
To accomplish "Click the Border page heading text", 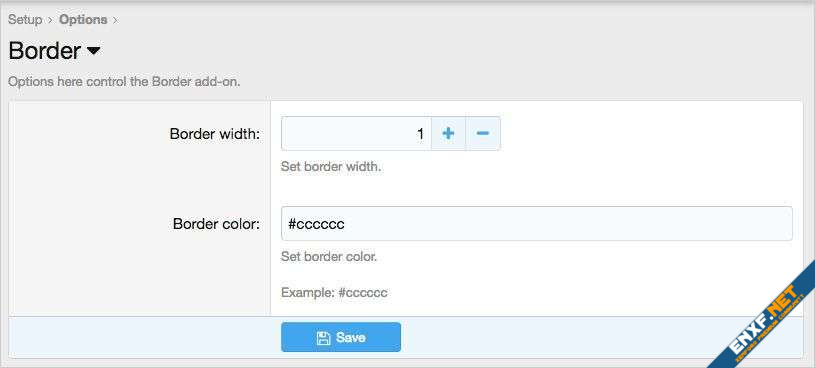I will coord(45,51).
